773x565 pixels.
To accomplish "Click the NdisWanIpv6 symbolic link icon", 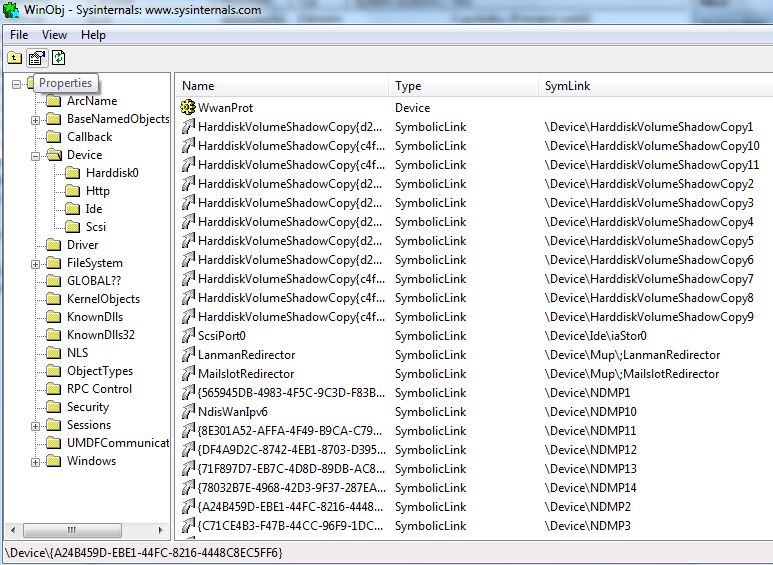I will click(x=188, y=412).
